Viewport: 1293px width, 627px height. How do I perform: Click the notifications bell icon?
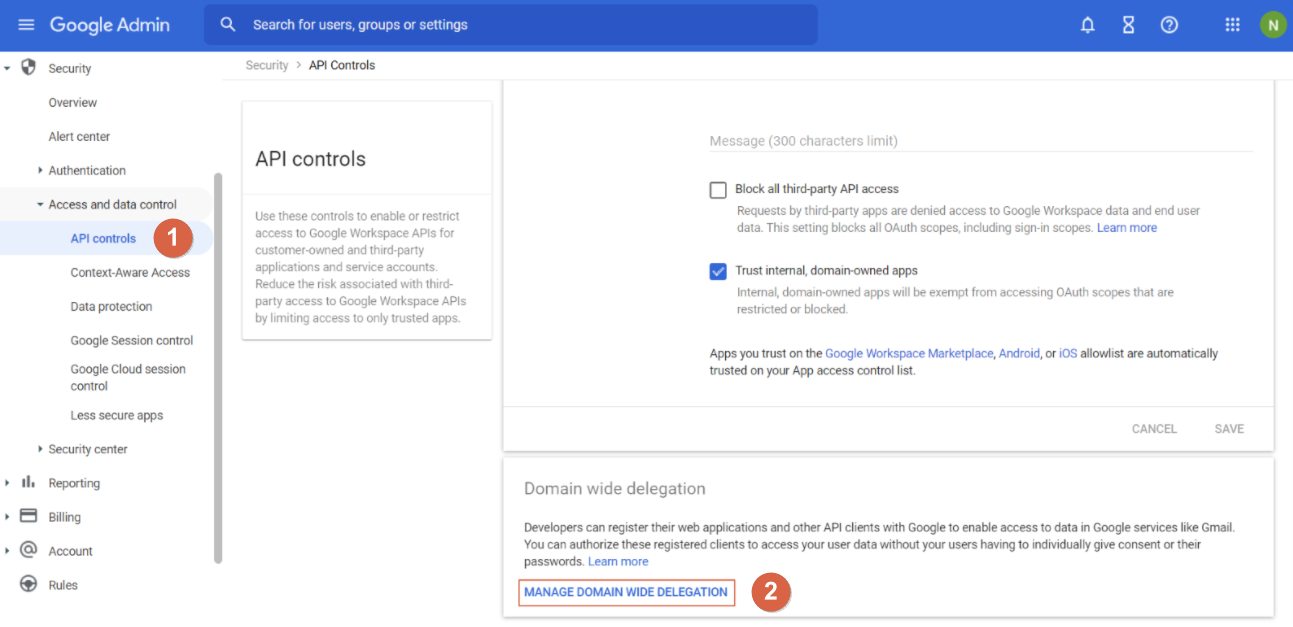1088,25
